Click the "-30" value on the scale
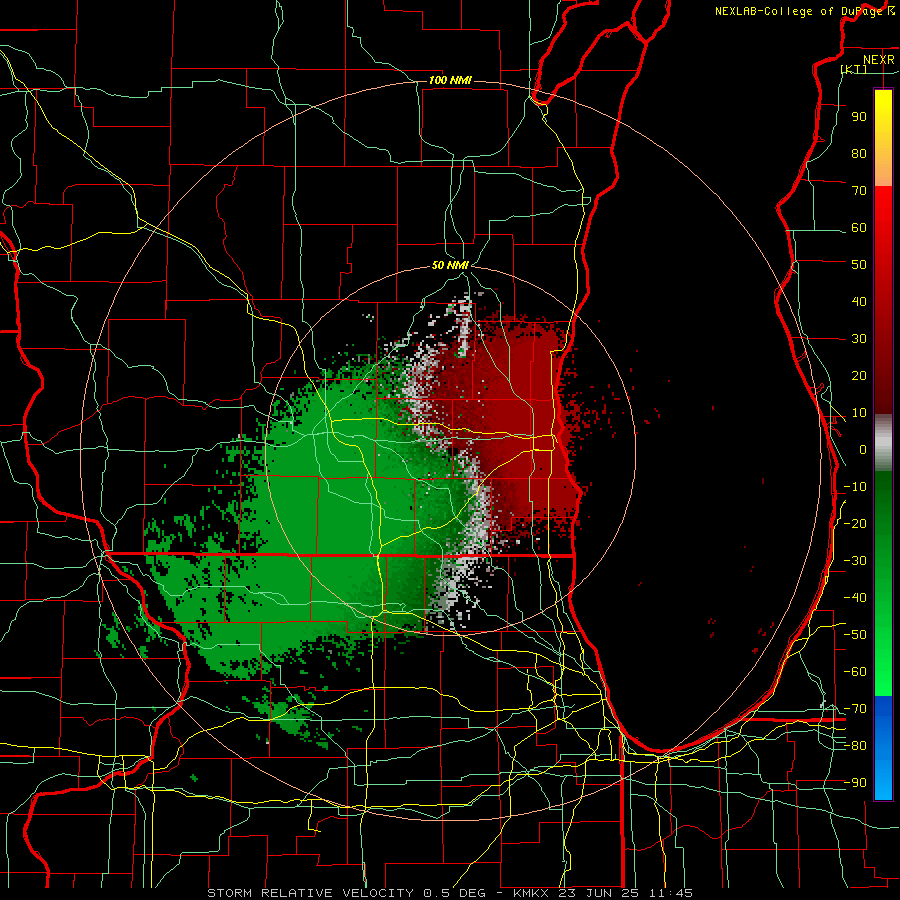Viewport: 900px width, 900px height. 855,561
